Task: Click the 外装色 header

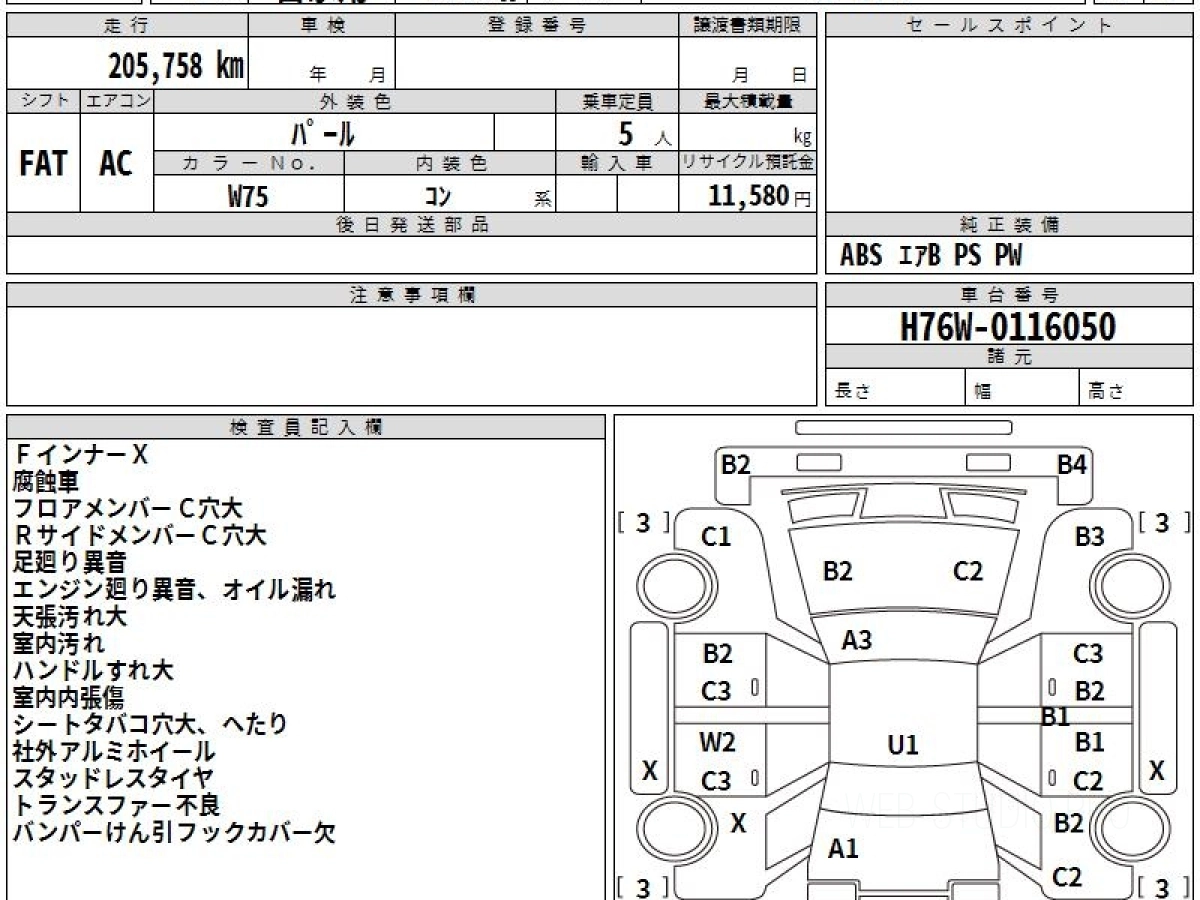Action: pos(355,101)
